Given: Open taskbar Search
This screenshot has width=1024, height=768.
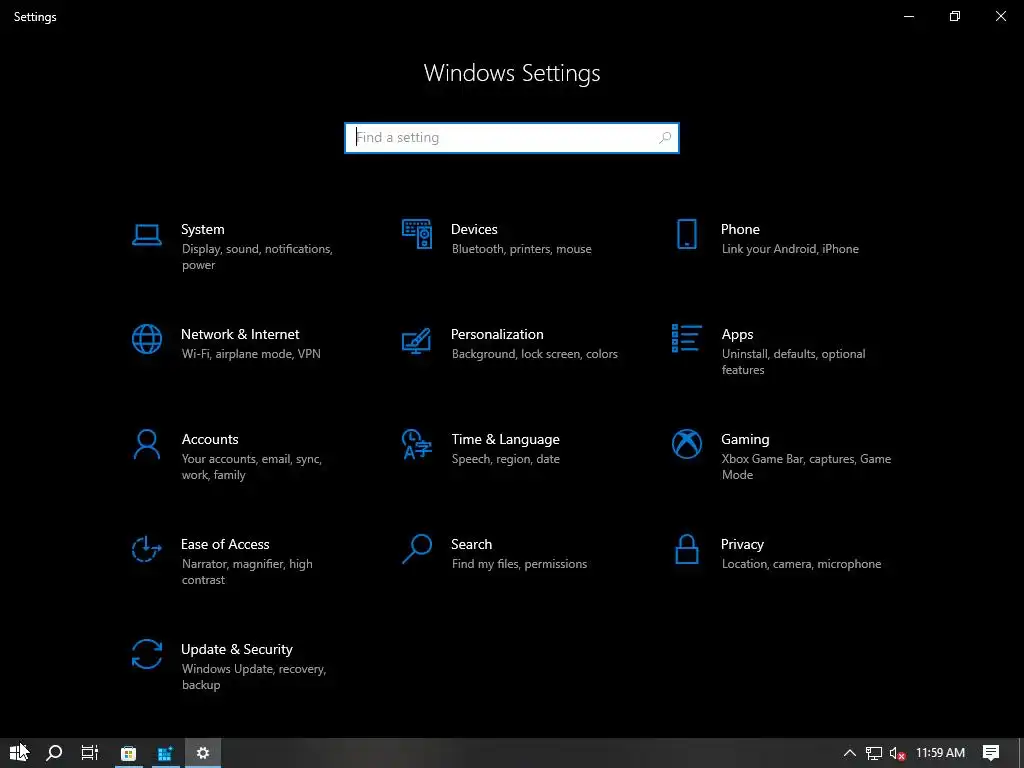Looking at the screenshot, I should [x=54, y=753].
